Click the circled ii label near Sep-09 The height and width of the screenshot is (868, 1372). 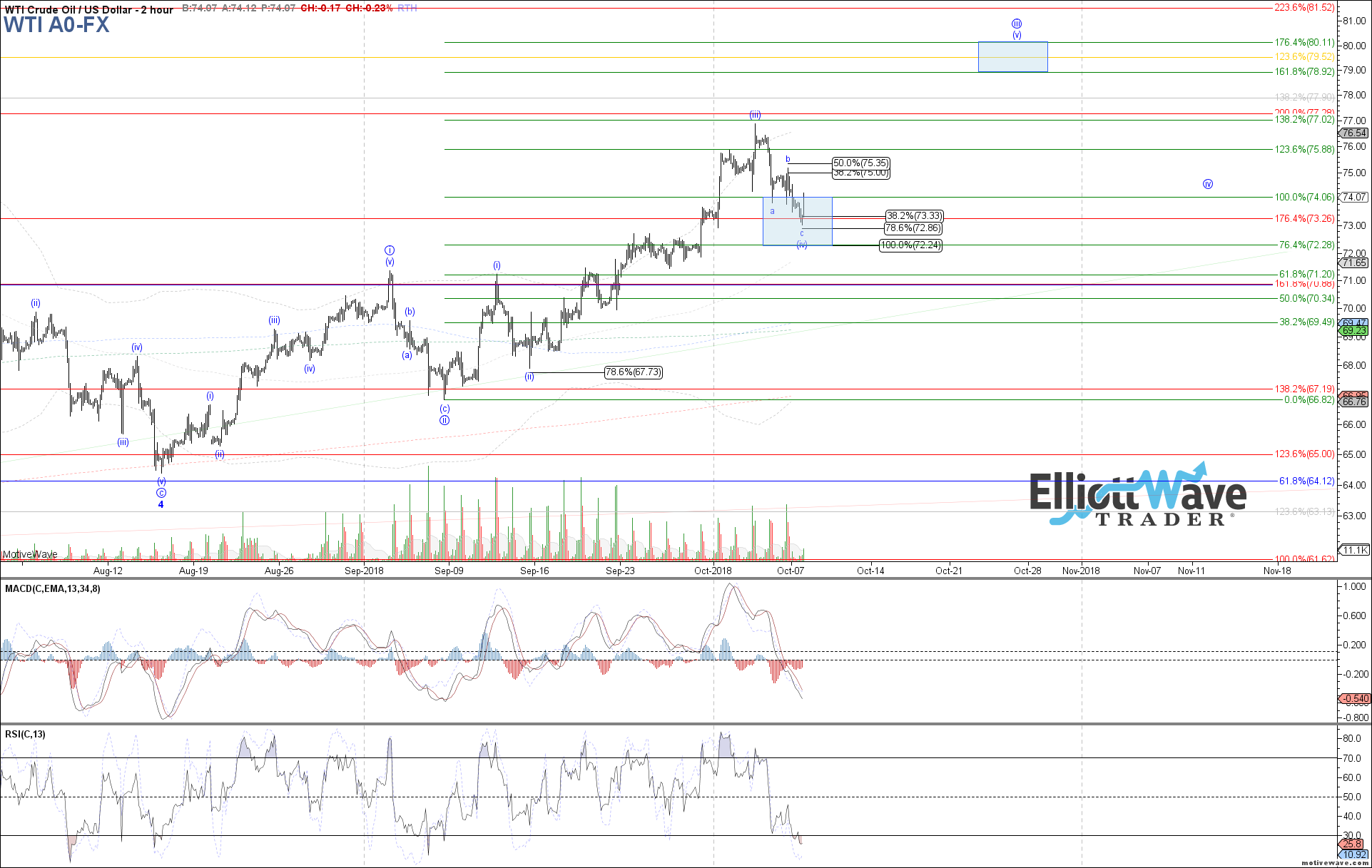pos(444,420)
